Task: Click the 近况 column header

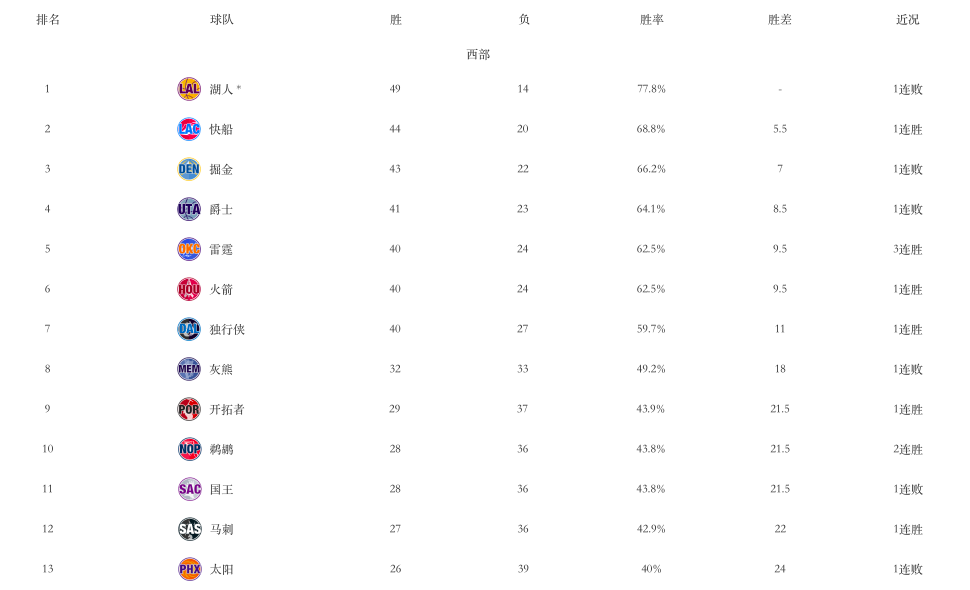Action: tap(908, 20)
